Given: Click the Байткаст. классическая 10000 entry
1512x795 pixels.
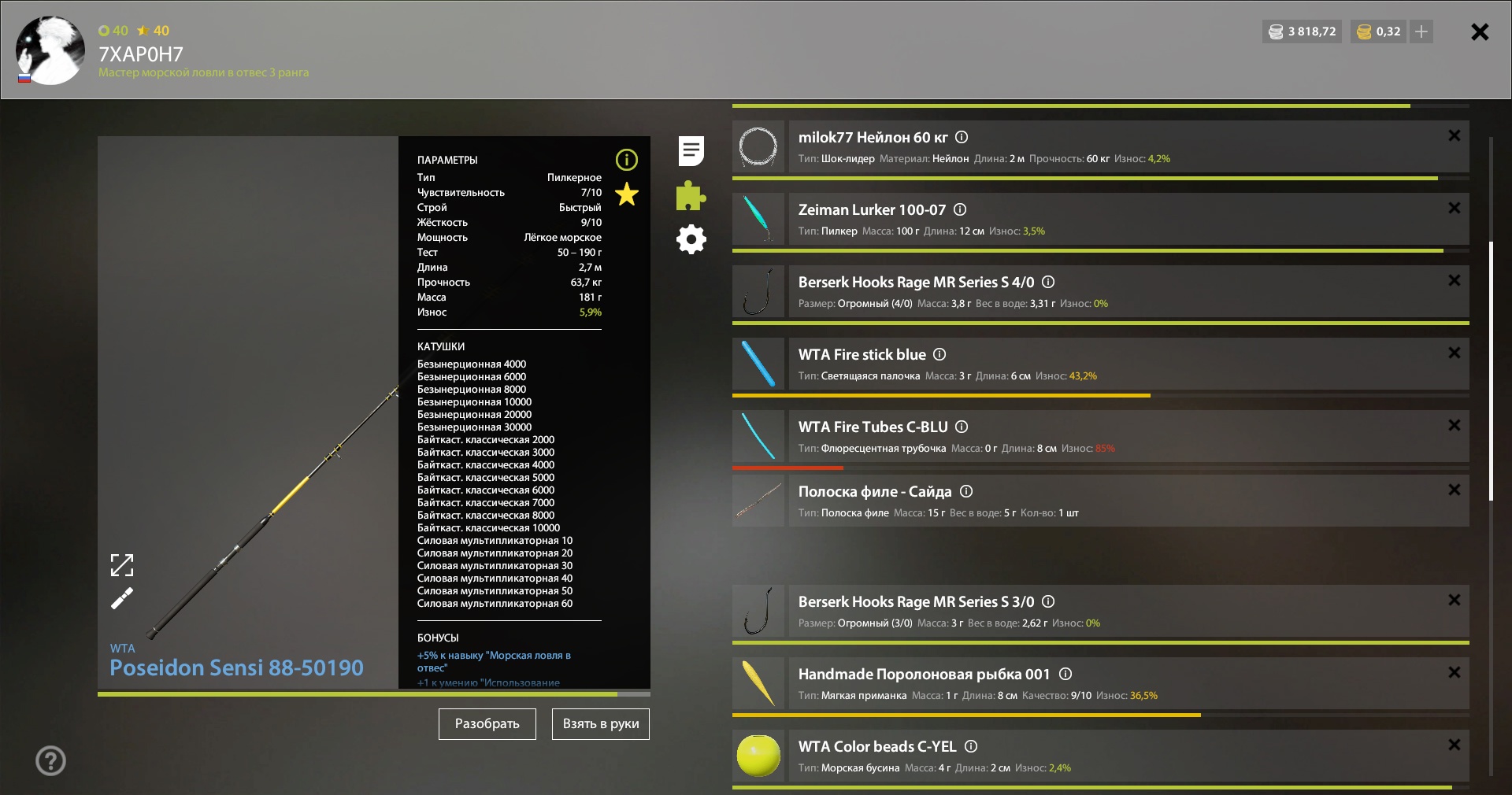Looking at the screenshot, I should point(488,527).
